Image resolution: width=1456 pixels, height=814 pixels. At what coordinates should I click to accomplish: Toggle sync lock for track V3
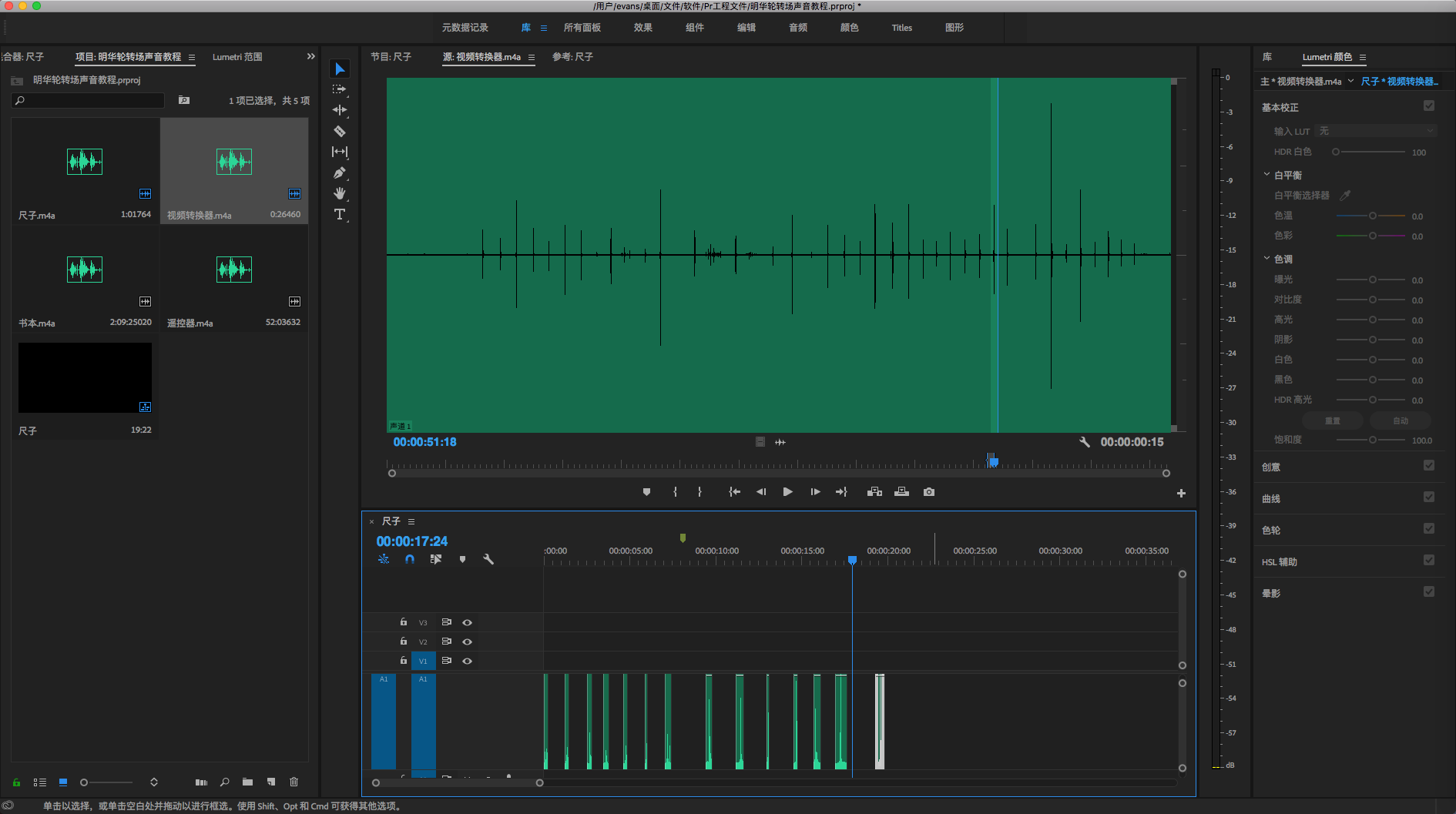point(446,622)
